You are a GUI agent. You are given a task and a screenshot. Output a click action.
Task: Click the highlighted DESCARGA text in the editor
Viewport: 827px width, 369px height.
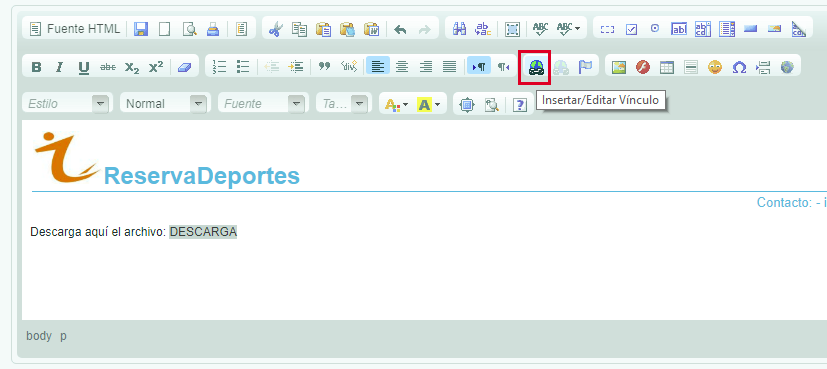203,232
